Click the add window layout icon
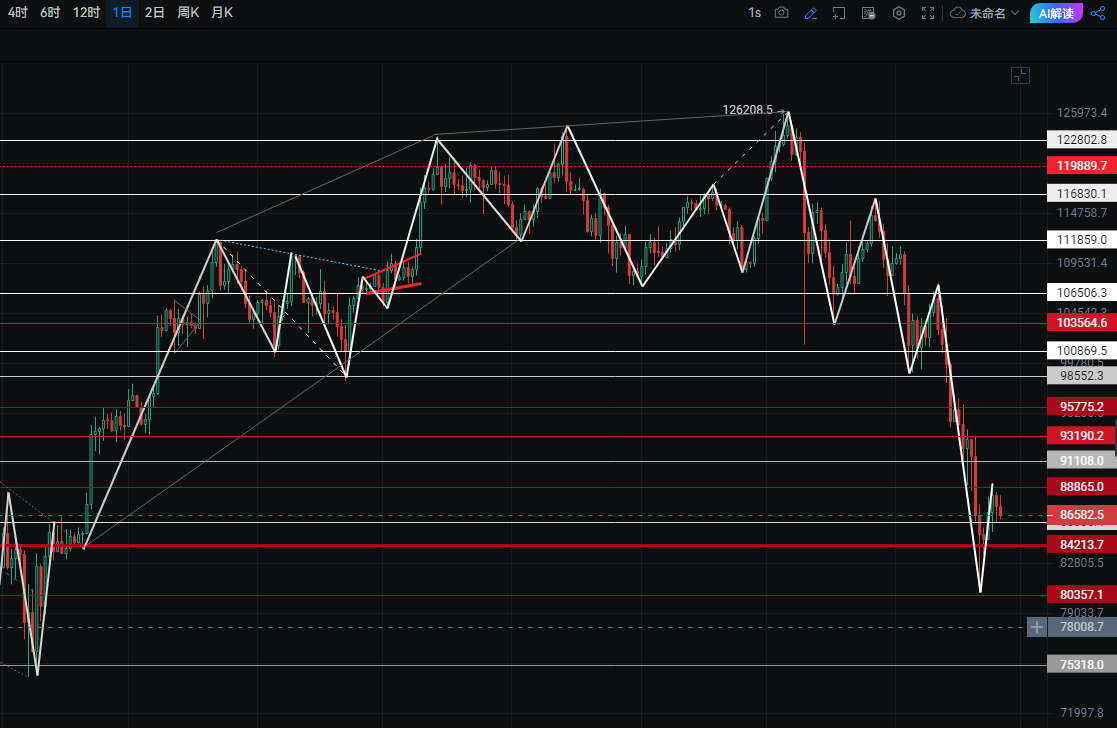The height and width of the screenshot is (731, 1117). point(839,13)
